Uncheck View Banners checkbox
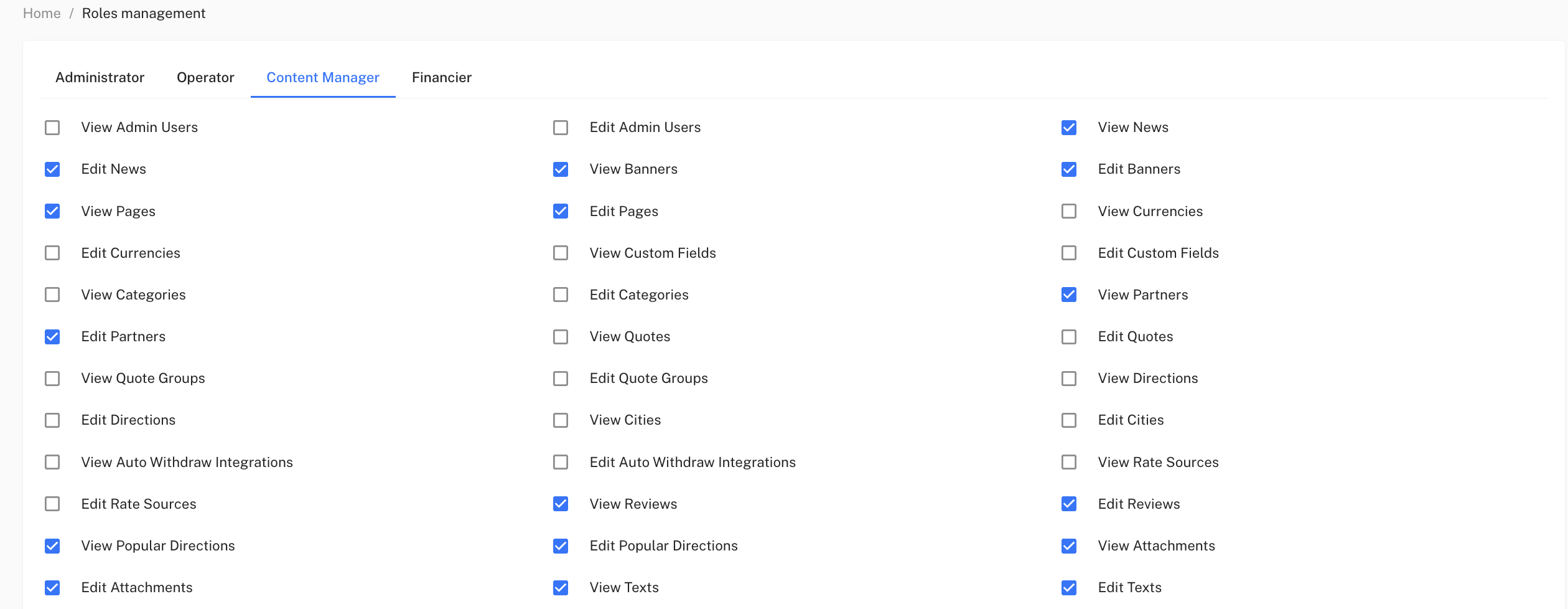 pos(561,169)
